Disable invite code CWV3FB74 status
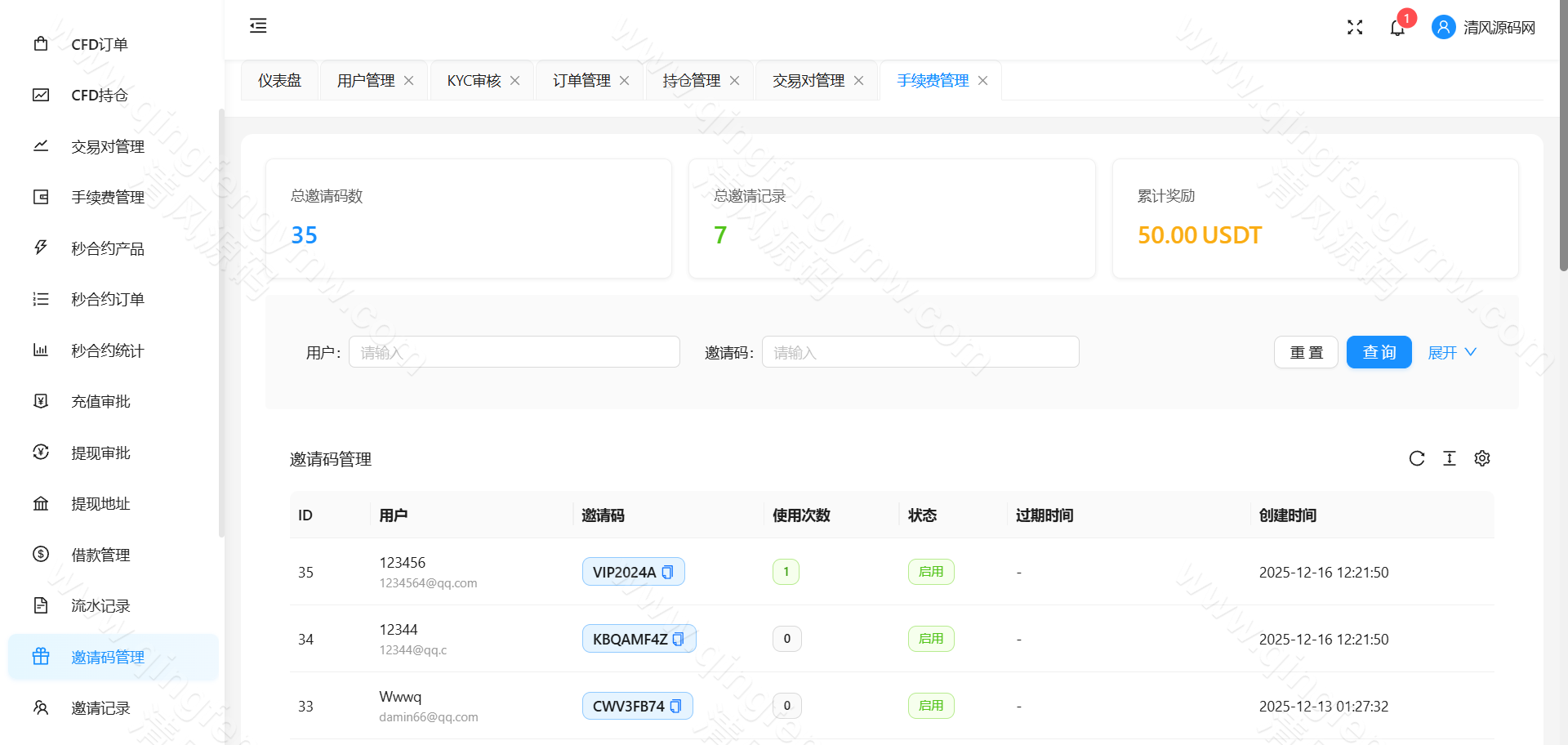This screenshot has width=1568, height=745. pyautogui.click(x=931, y=705)
